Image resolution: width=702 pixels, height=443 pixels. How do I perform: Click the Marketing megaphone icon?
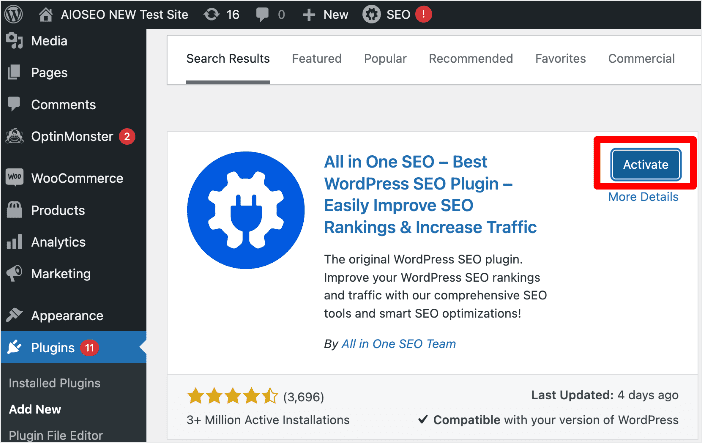[14, 273]
